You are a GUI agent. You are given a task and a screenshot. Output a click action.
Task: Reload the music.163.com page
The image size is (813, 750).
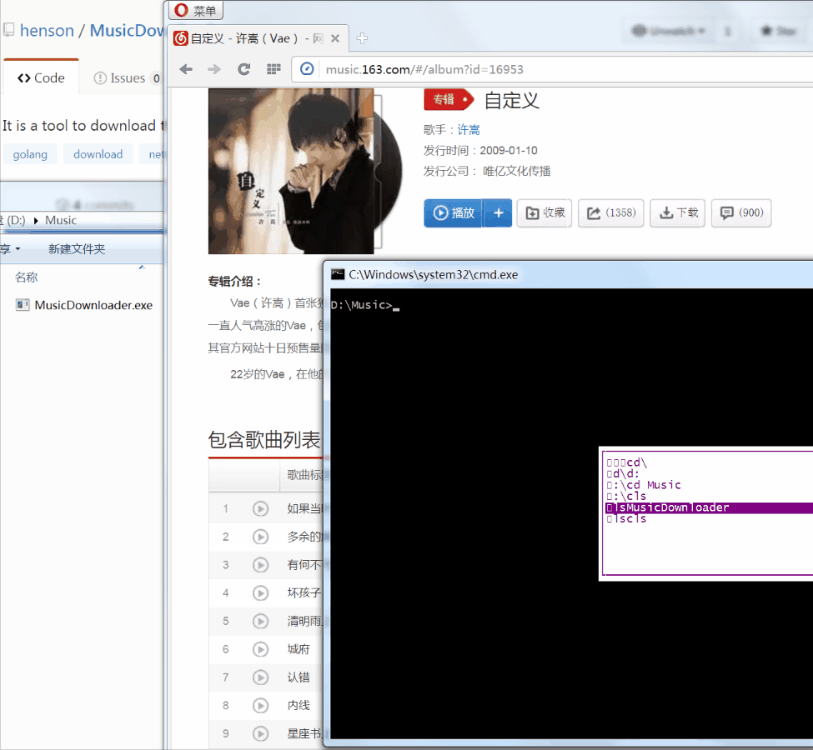pos(244,69)
